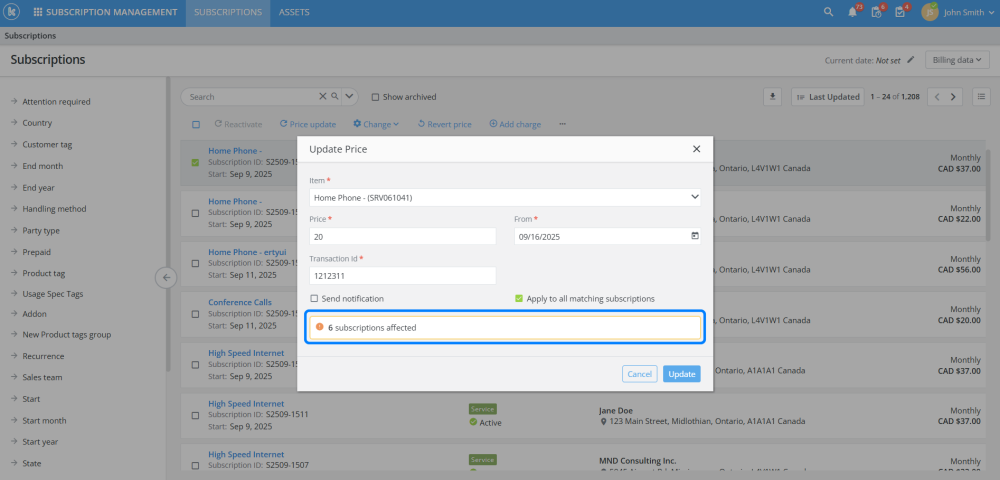
Task: Open the clipboard clock icon with badge 6
Action: click(x=876, y=12)
